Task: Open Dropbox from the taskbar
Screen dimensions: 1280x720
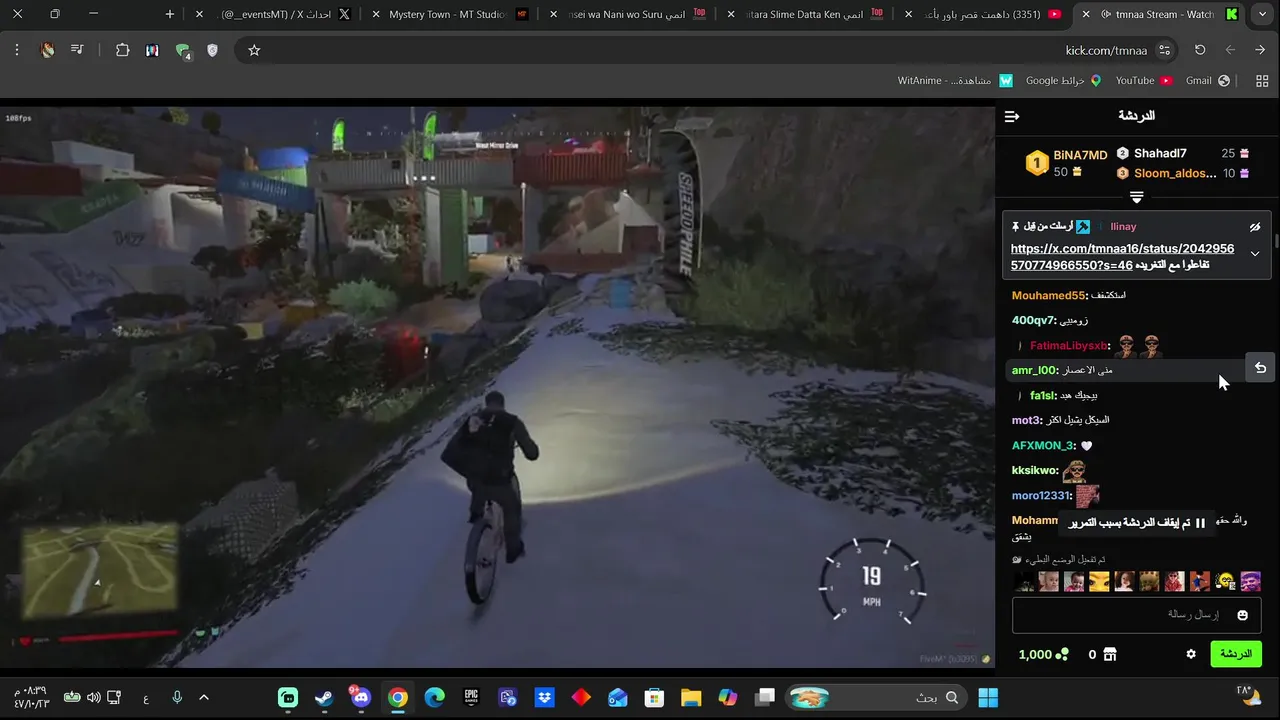Action: tap(544, 697)
